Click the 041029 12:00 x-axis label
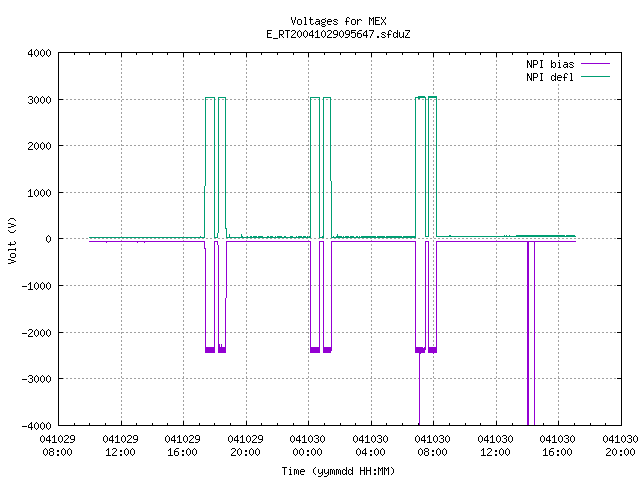Viewport: 640px width, 480px height. tap(120, 446)
